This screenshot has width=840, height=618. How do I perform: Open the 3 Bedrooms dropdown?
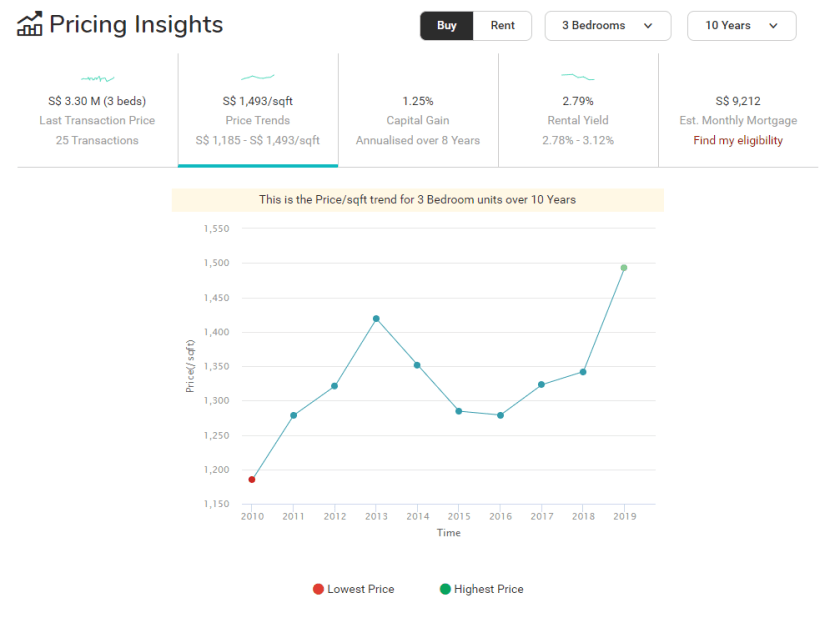pyautogui.click(x=608, y=26)
